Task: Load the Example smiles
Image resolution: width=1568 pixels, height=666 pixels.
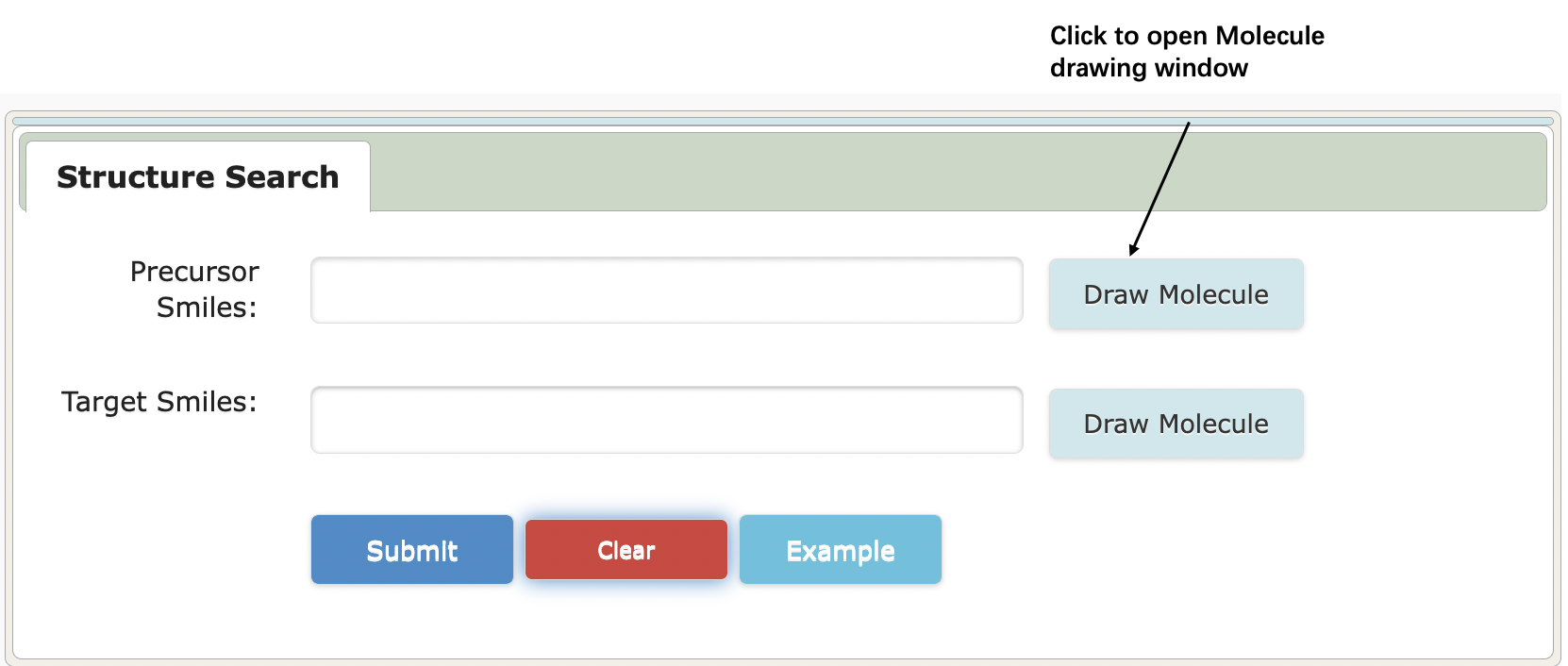Action: (841, 549)
